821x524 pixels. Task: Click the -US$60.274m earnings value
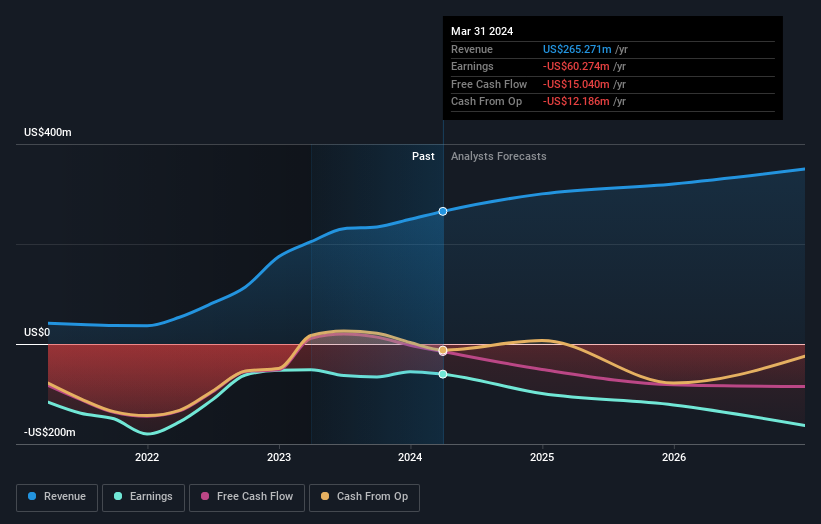(576, 66)
